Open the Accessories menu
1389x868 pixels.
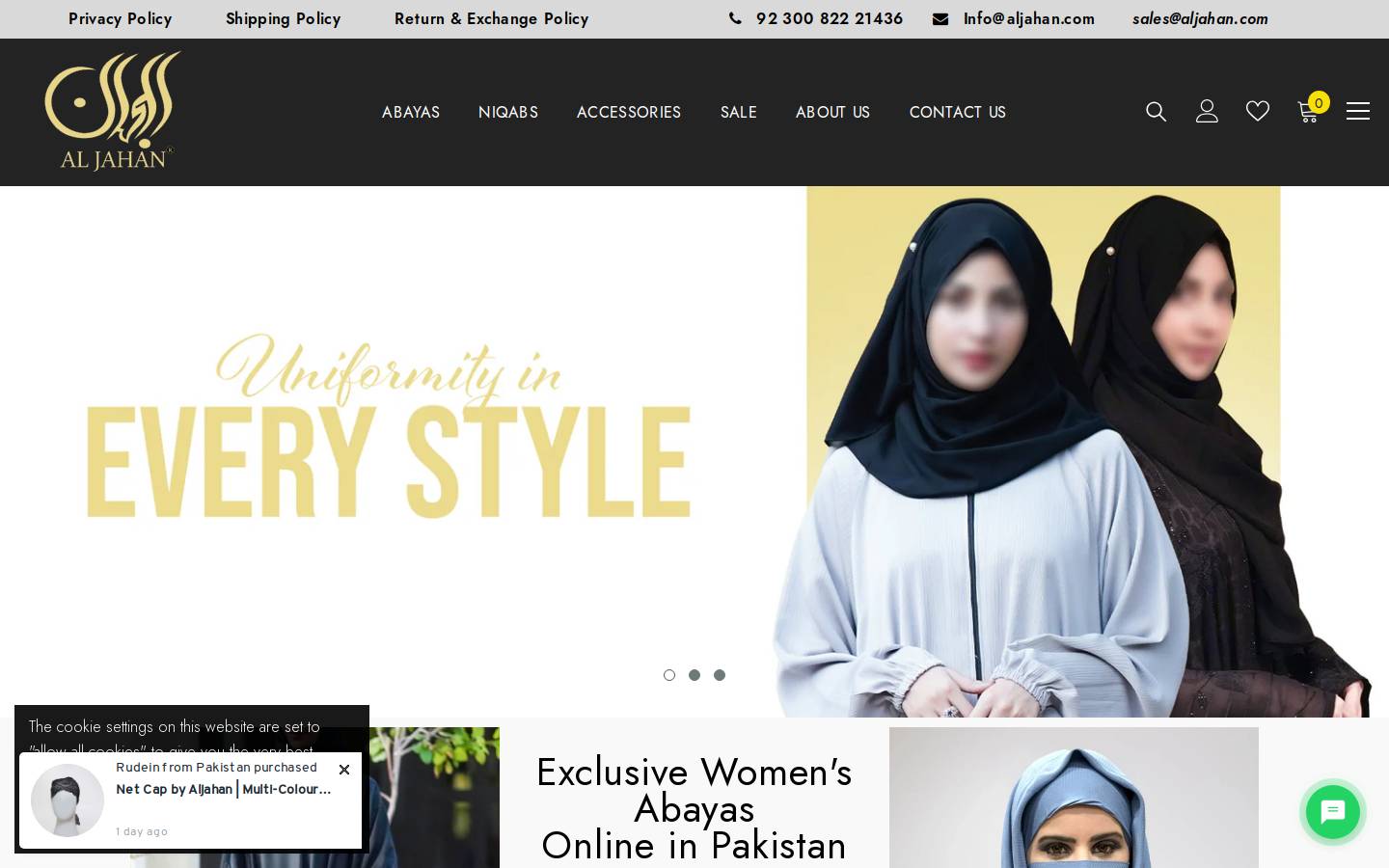click(629, 112)
